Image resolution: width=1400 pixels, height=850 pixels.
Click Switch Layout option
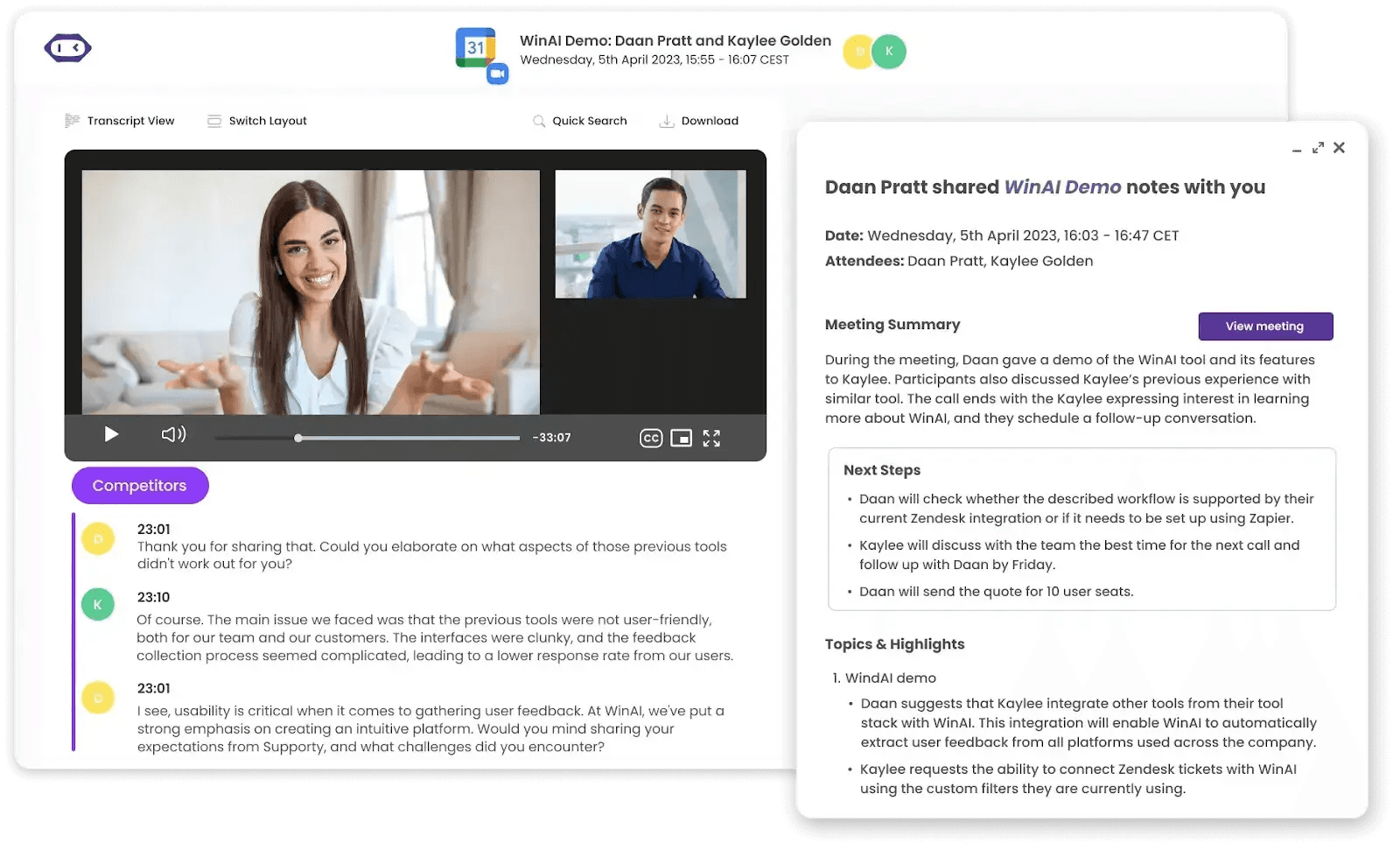(257, 121)
